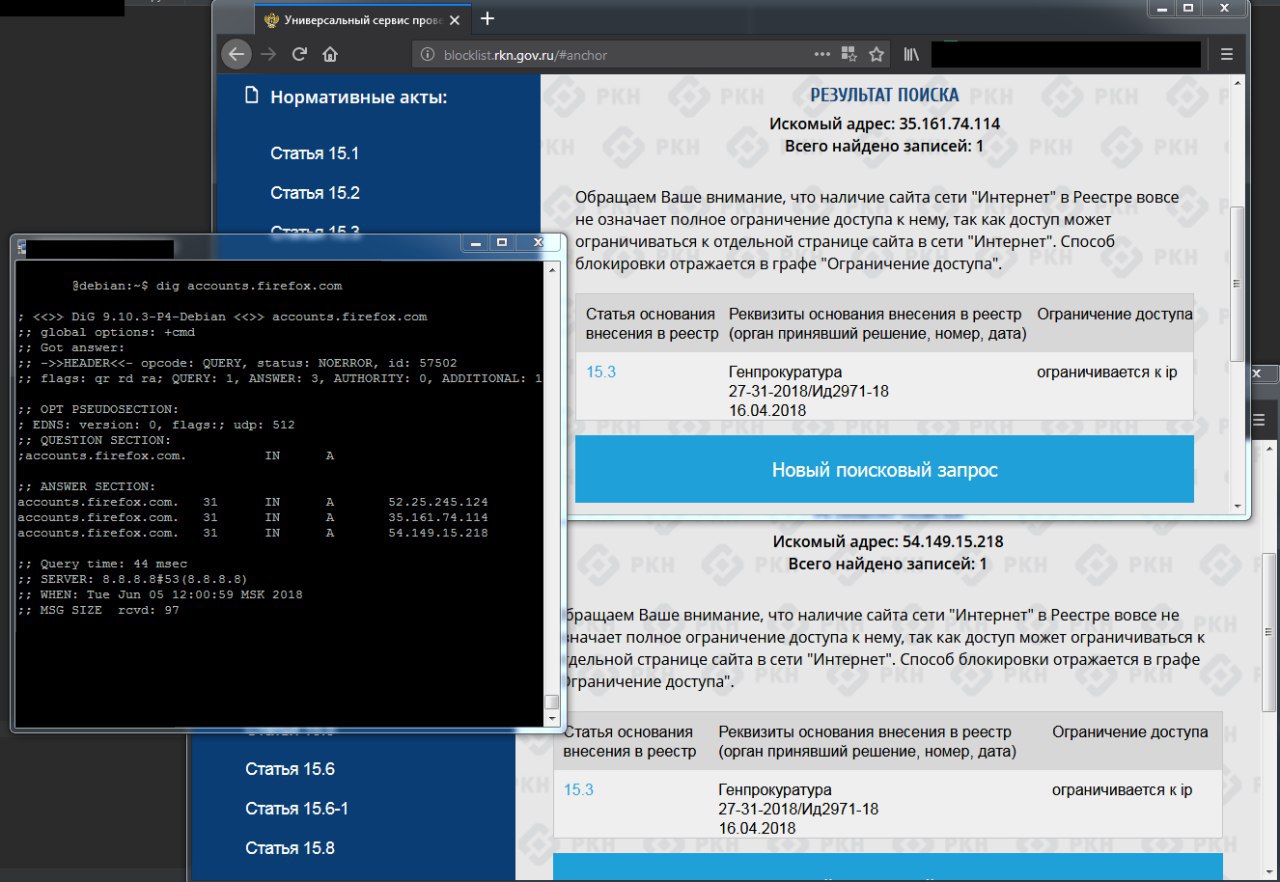Open a new tab with the plus button

pos(487,19)
